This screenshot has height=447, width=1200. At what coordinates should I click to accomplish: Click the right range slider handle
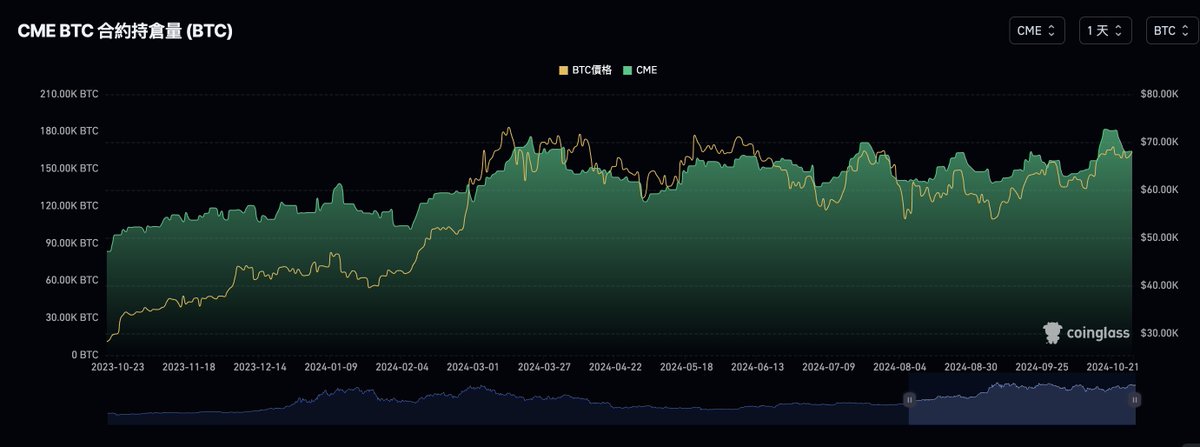(x=1135, y=399)
